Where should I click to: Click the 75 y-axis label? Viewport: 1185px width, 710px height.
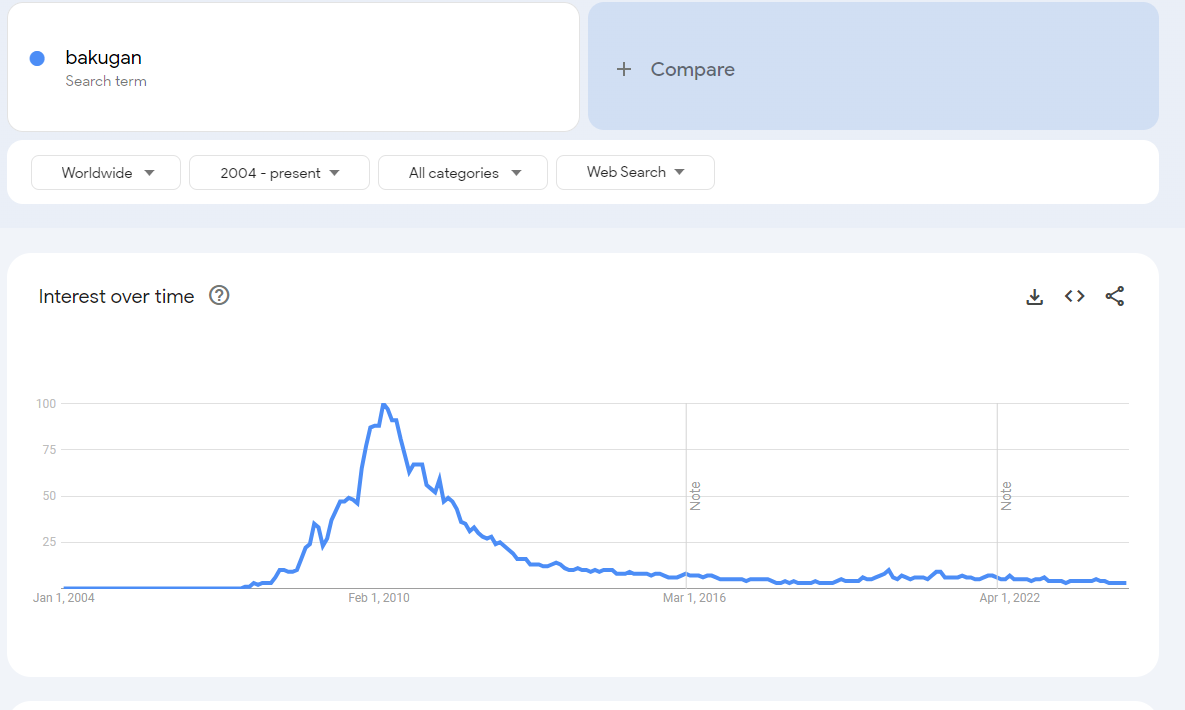[x=49, y=450]
